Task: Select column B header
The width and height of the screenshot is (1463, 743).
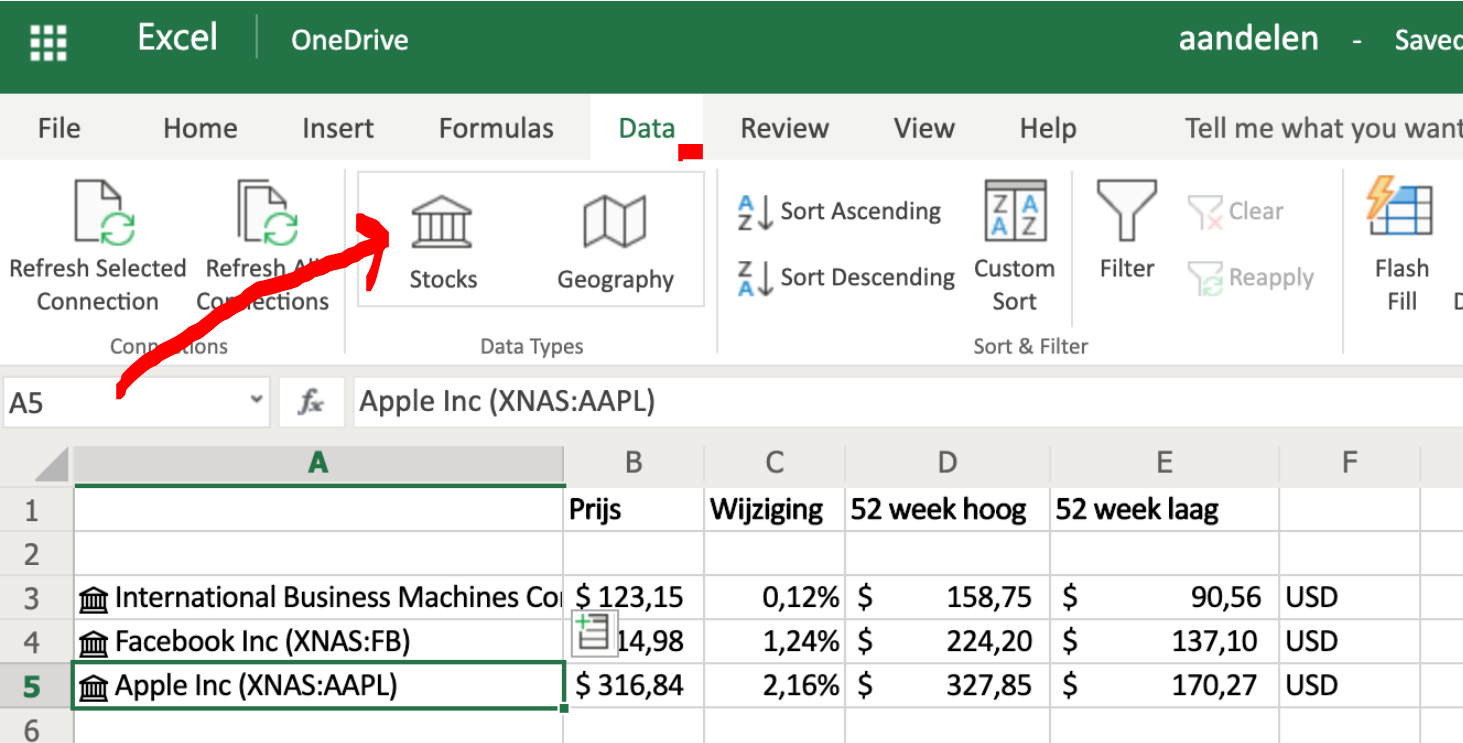Action: pyautogui.click(x=633, y=463)
